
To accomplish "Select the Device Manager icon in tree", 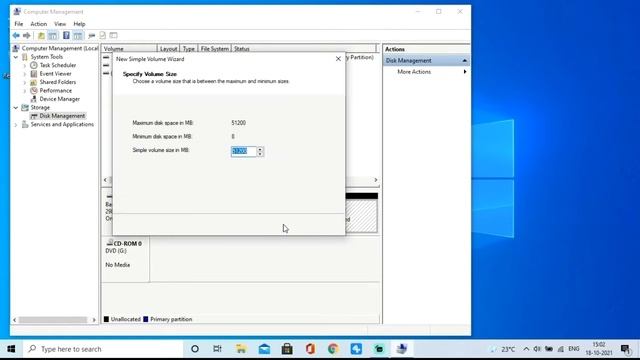I will [34, 99].
